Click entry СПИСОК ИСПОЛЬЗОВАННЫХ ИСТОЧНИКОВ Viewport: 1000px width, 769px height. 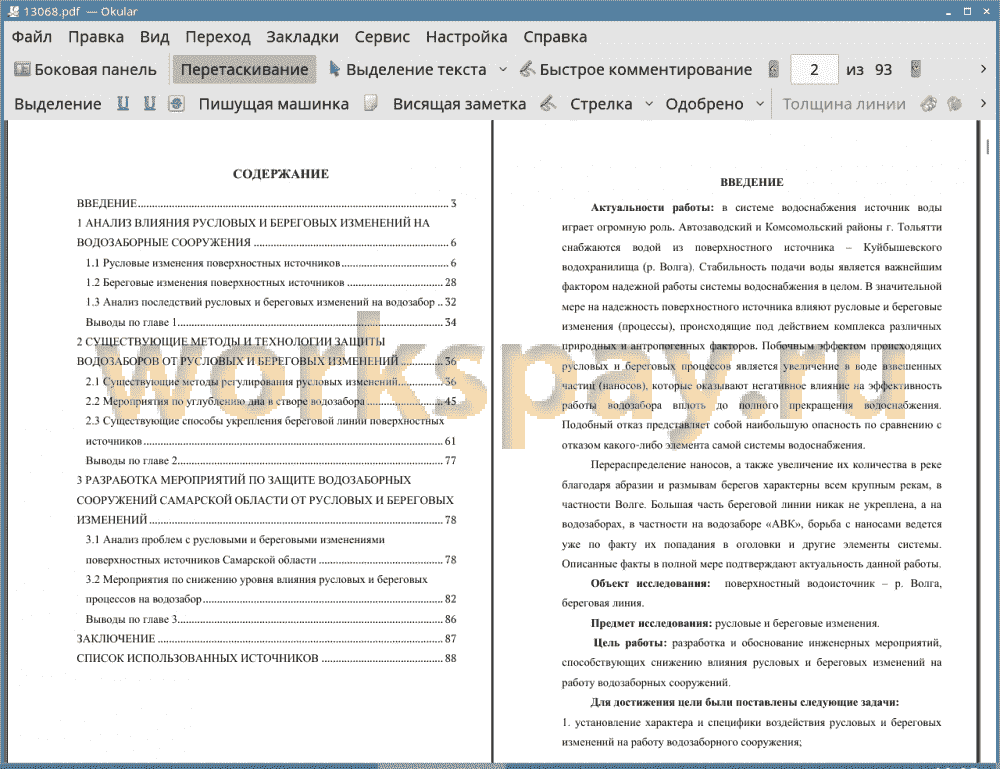[x=267, y=658]
